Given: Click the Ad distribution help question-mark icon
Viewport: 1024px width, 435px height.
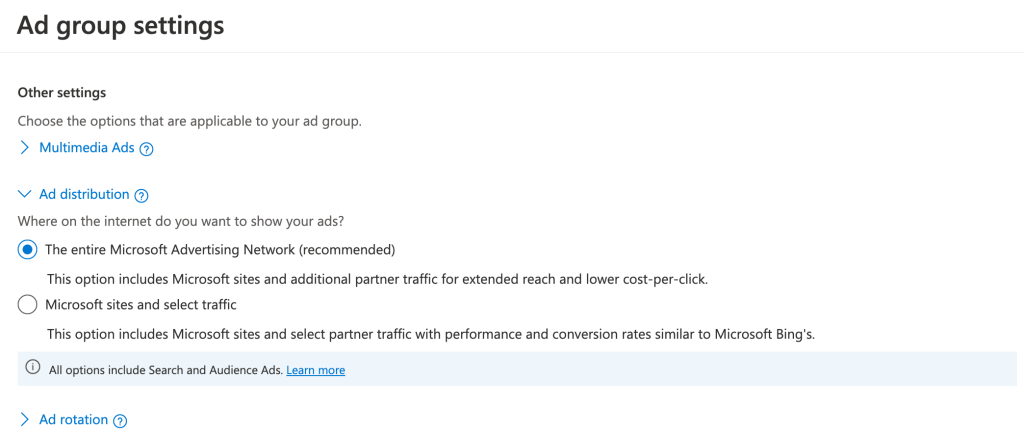Looking at the screenshot, I should [141, 195].
